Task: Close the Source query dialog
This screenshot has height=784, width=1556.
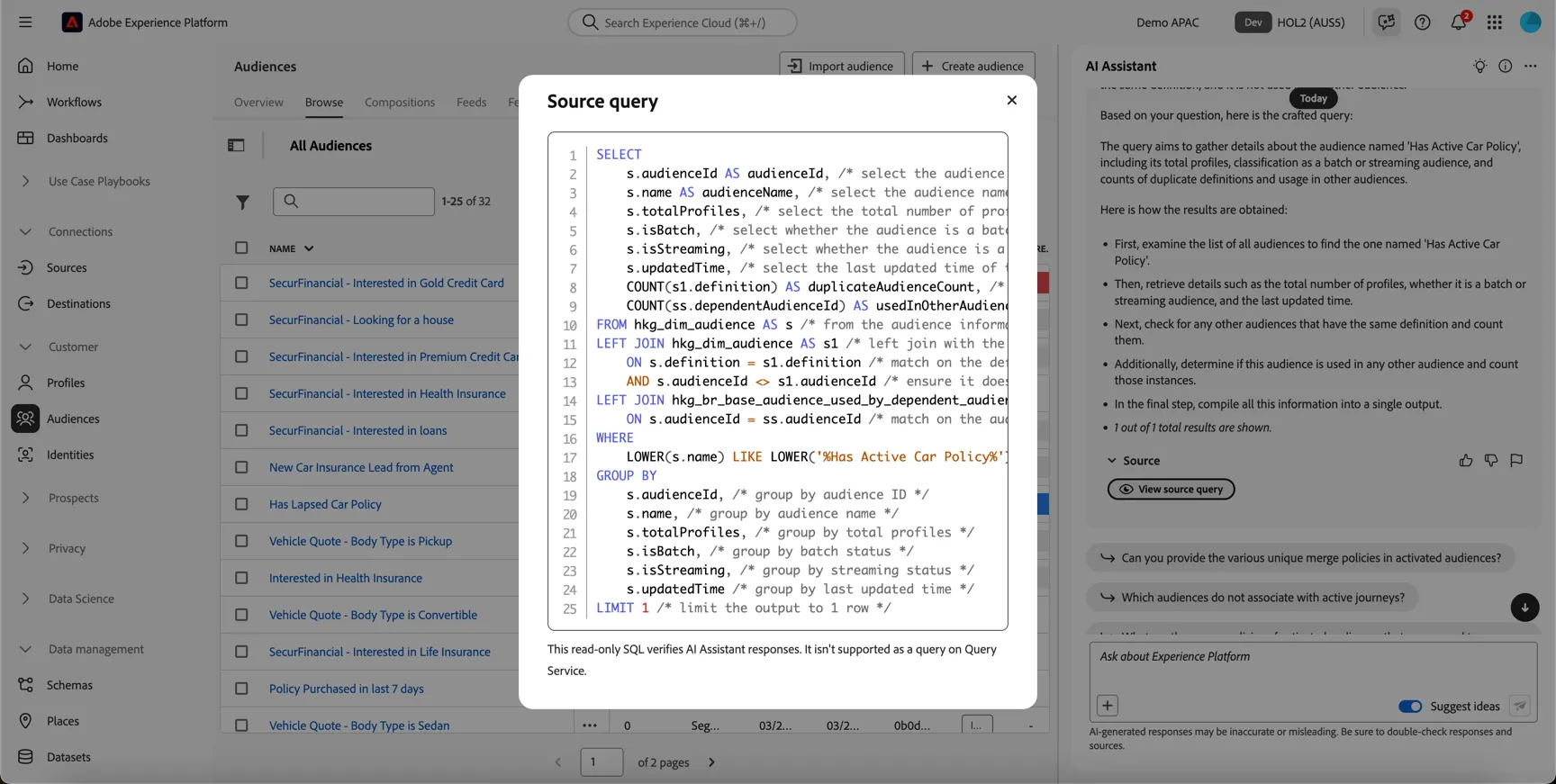Action: 1012,100
